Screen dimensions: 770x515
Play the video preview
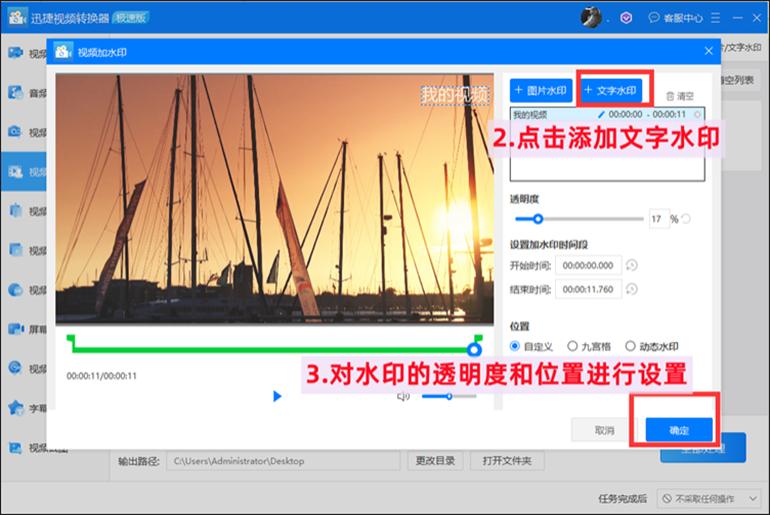click(x=277, y=396)
